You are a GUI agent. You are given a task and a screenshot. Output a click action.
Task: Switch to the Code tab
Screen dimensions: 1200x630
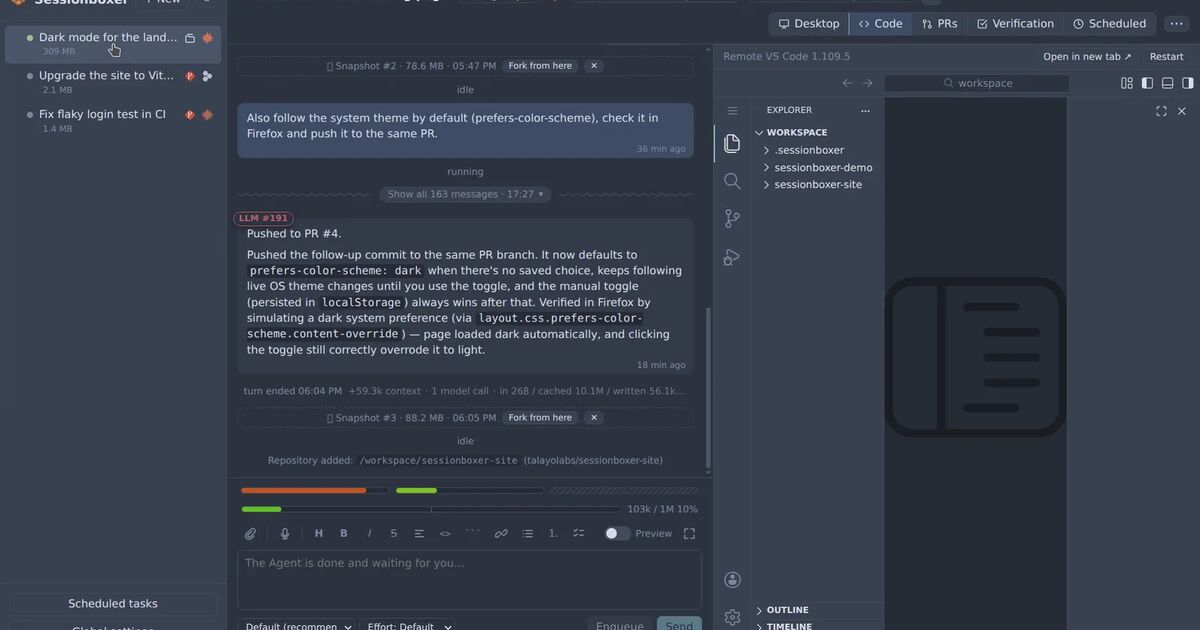point(880,24)
